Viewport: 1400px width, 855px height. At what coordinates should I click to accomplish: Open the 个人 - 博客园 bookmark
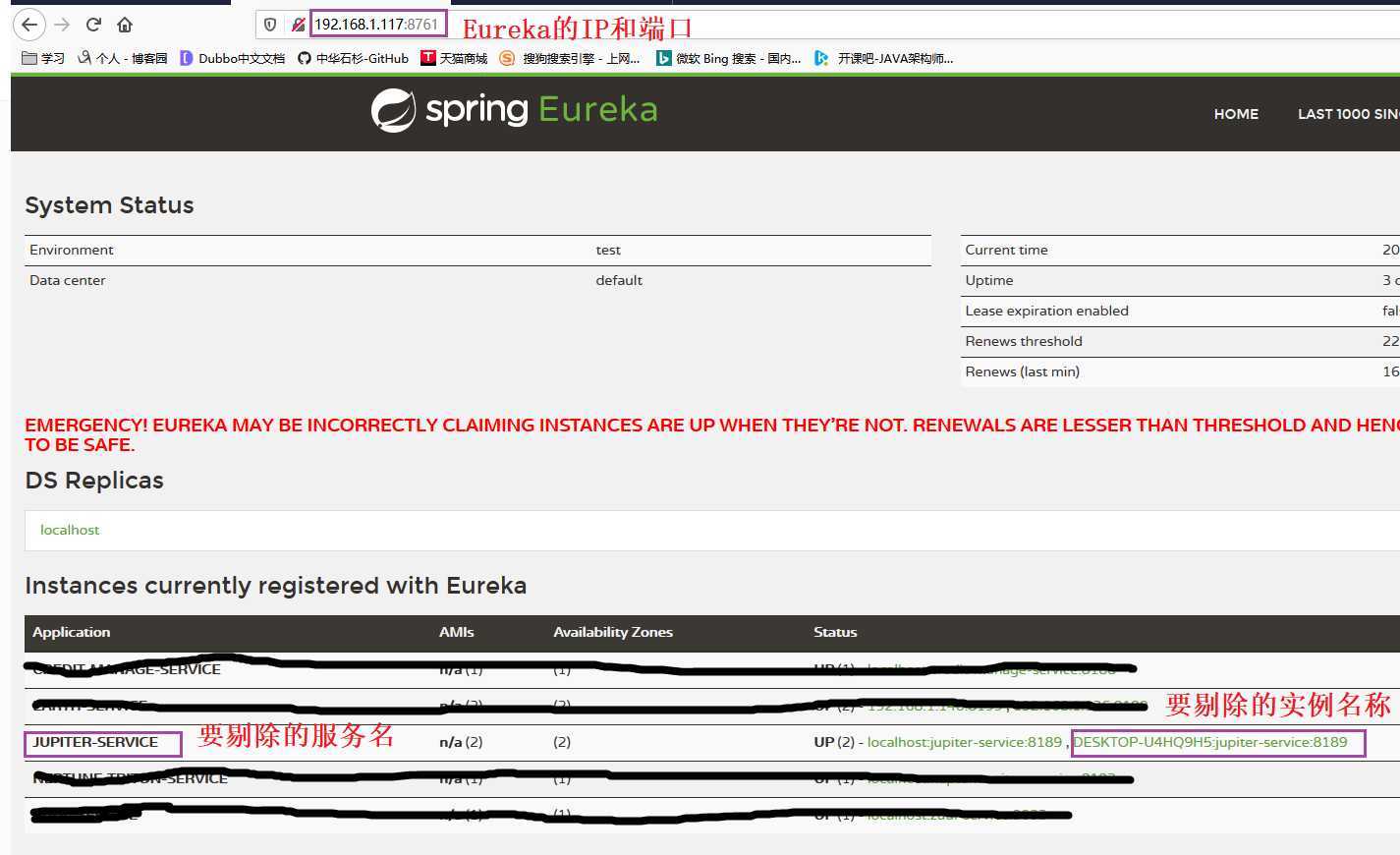coord(123,59)
